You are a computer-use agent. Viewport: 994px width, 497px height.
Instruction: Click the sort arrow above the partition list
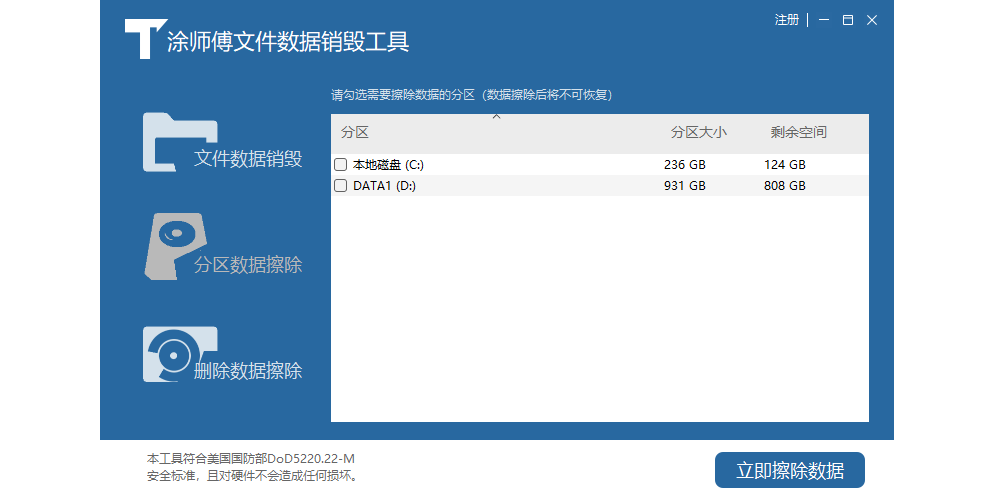(497, 117)
